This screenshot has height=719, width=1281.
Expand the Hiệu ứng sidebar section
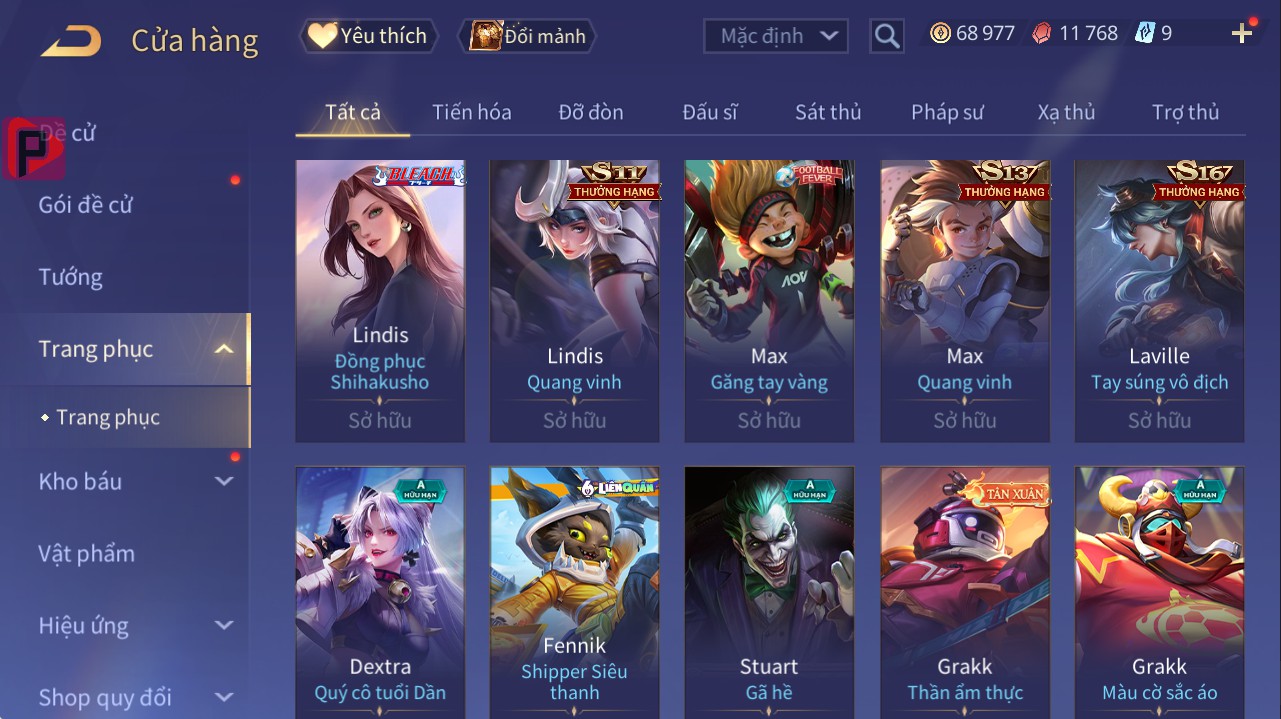(224, 626)
